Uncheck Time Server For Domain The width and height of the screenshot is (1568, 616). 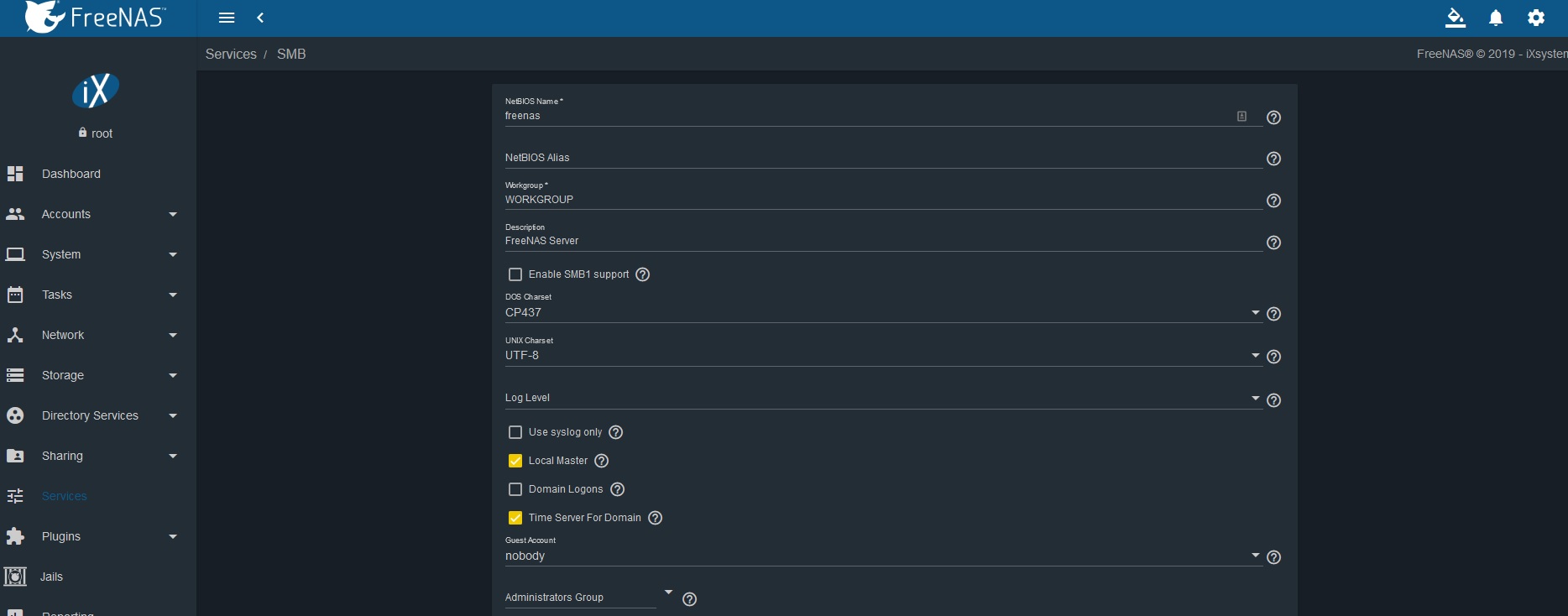point(515,518)
